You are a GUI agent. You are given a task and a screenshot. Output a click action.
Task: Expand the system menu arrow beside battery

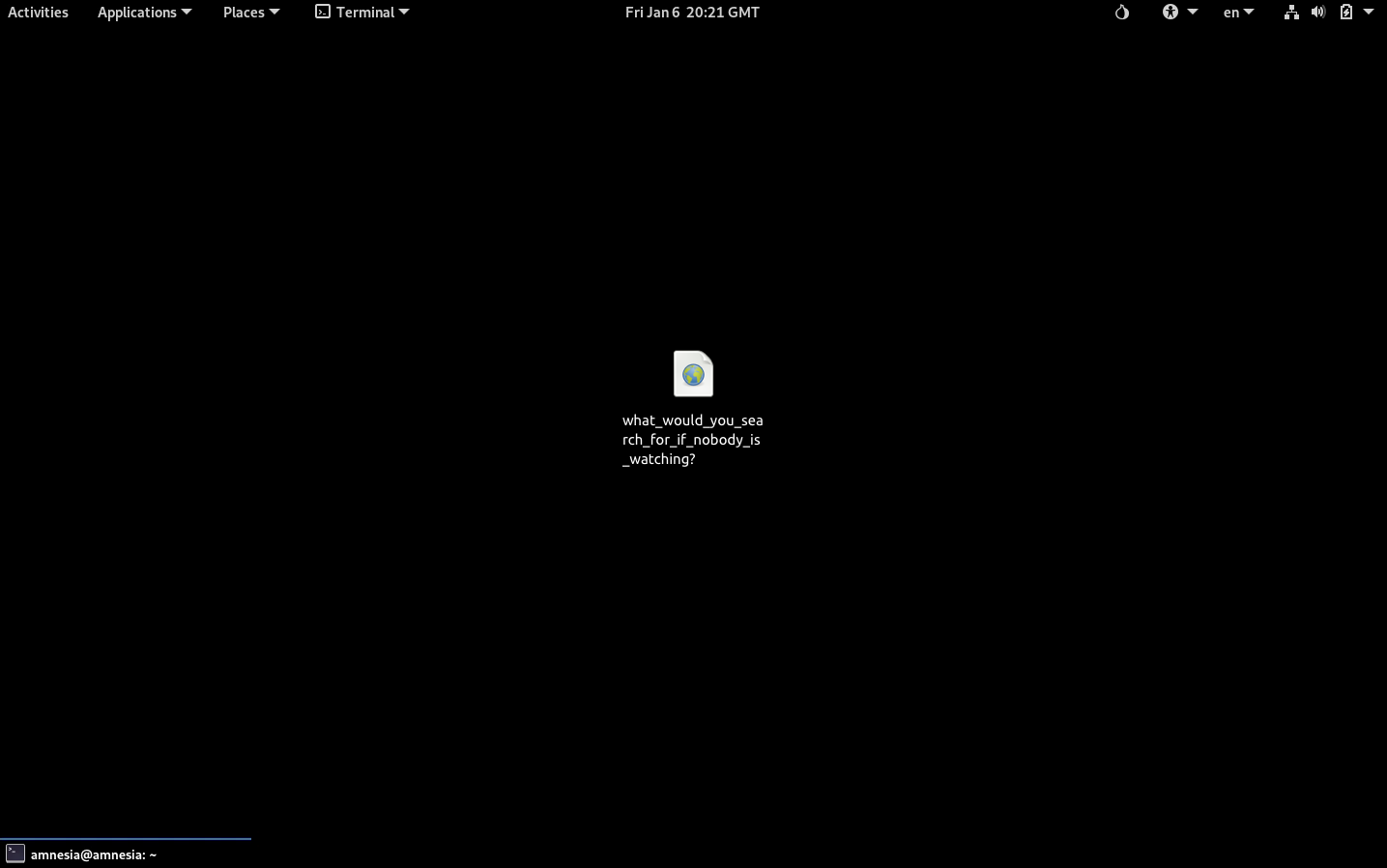pos(1369,13)
